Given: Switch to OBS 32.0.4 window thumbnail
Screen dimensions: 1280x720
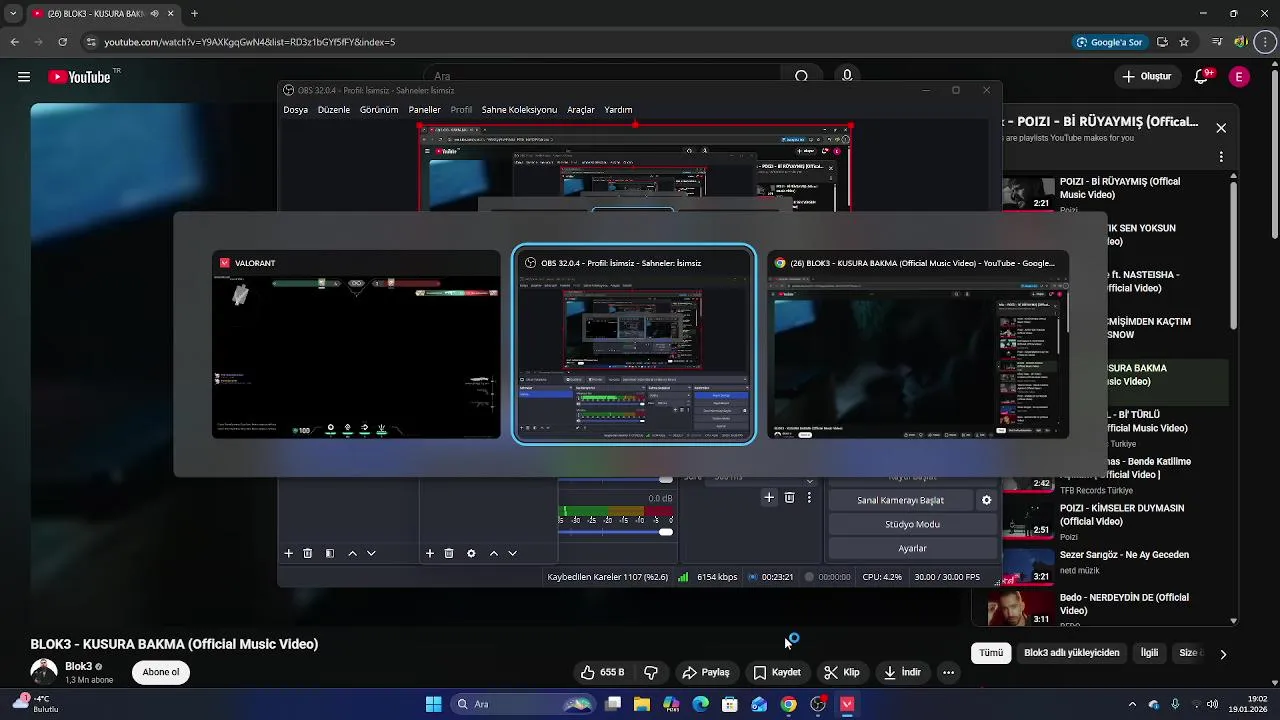Looking at the screenshot, I should (634, 345).
